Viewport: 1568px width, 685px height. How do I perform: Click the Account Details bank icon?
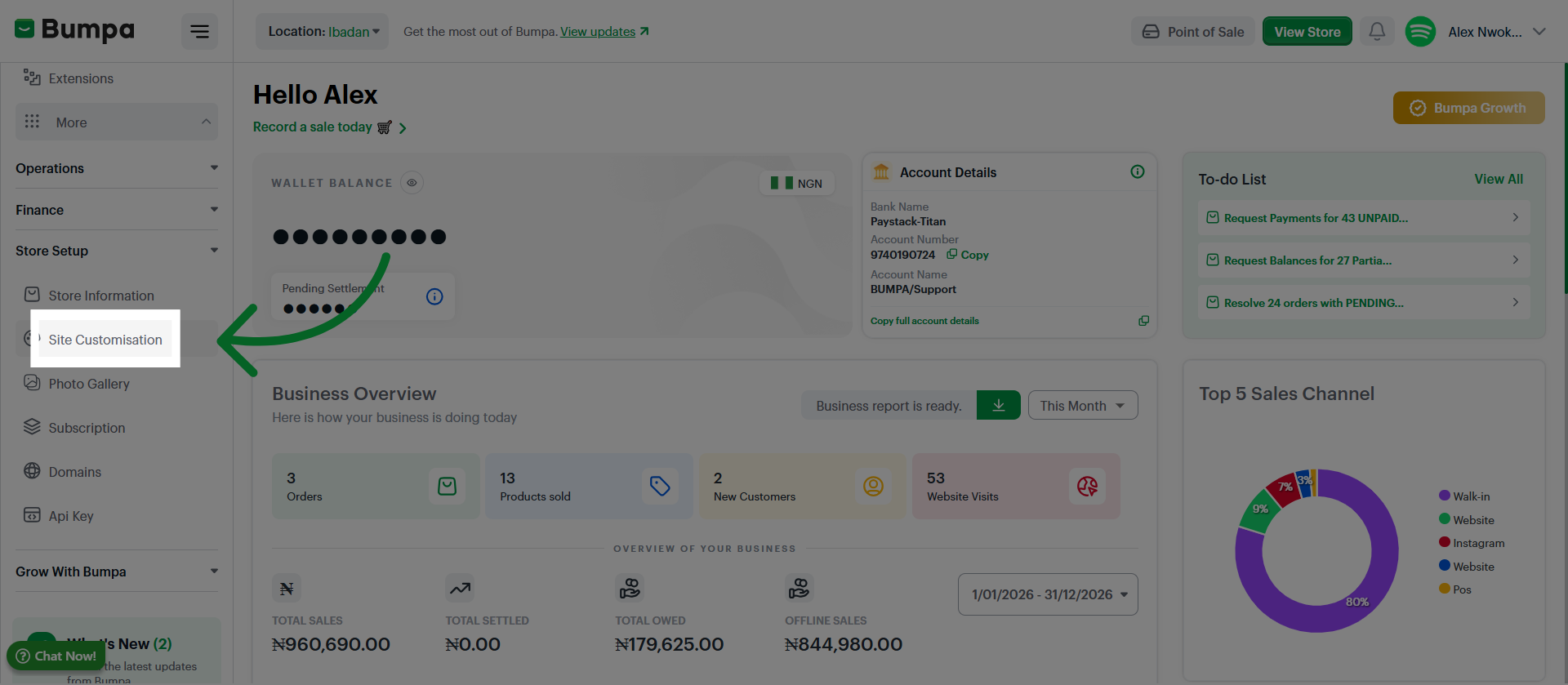click(x=881, y=172)
